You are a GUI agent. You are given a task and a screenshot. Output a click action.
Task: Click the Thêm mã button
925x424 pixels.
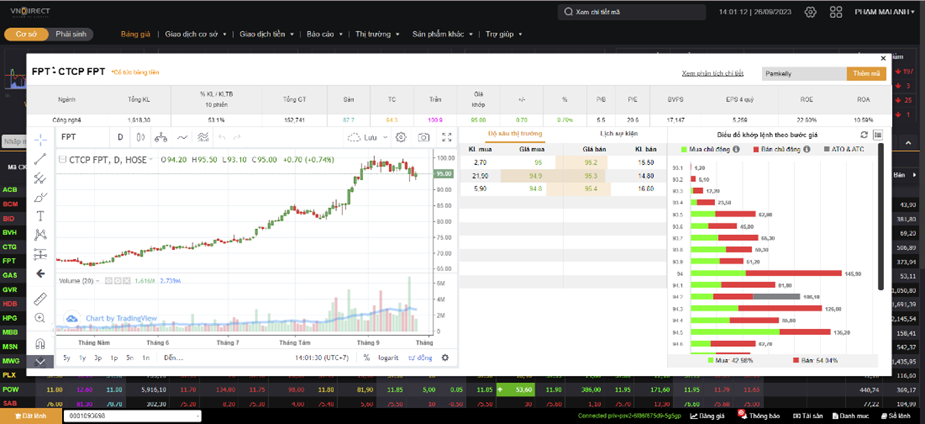866,74
